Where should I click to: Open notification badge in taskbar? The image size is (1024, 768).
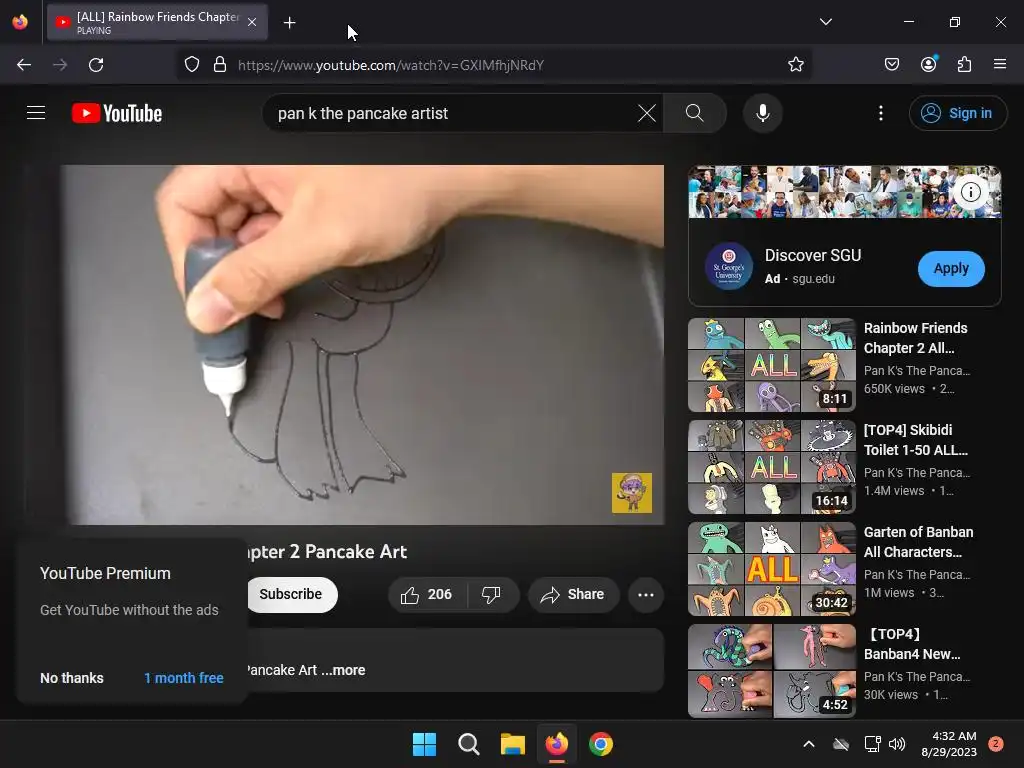[x=996, y=744]
